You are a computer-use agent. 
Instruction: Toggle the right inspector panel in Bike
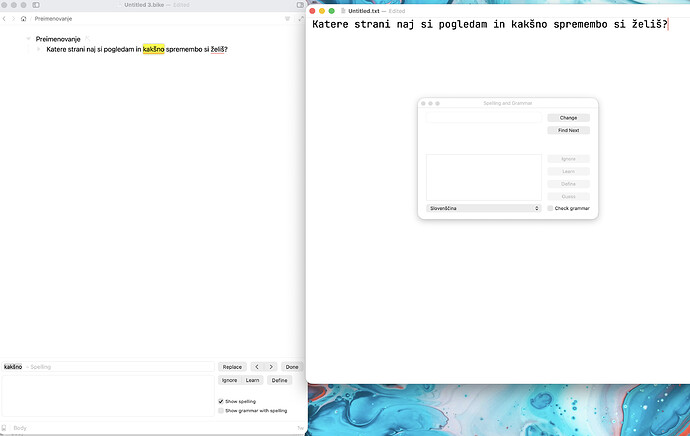pos(300,5)
